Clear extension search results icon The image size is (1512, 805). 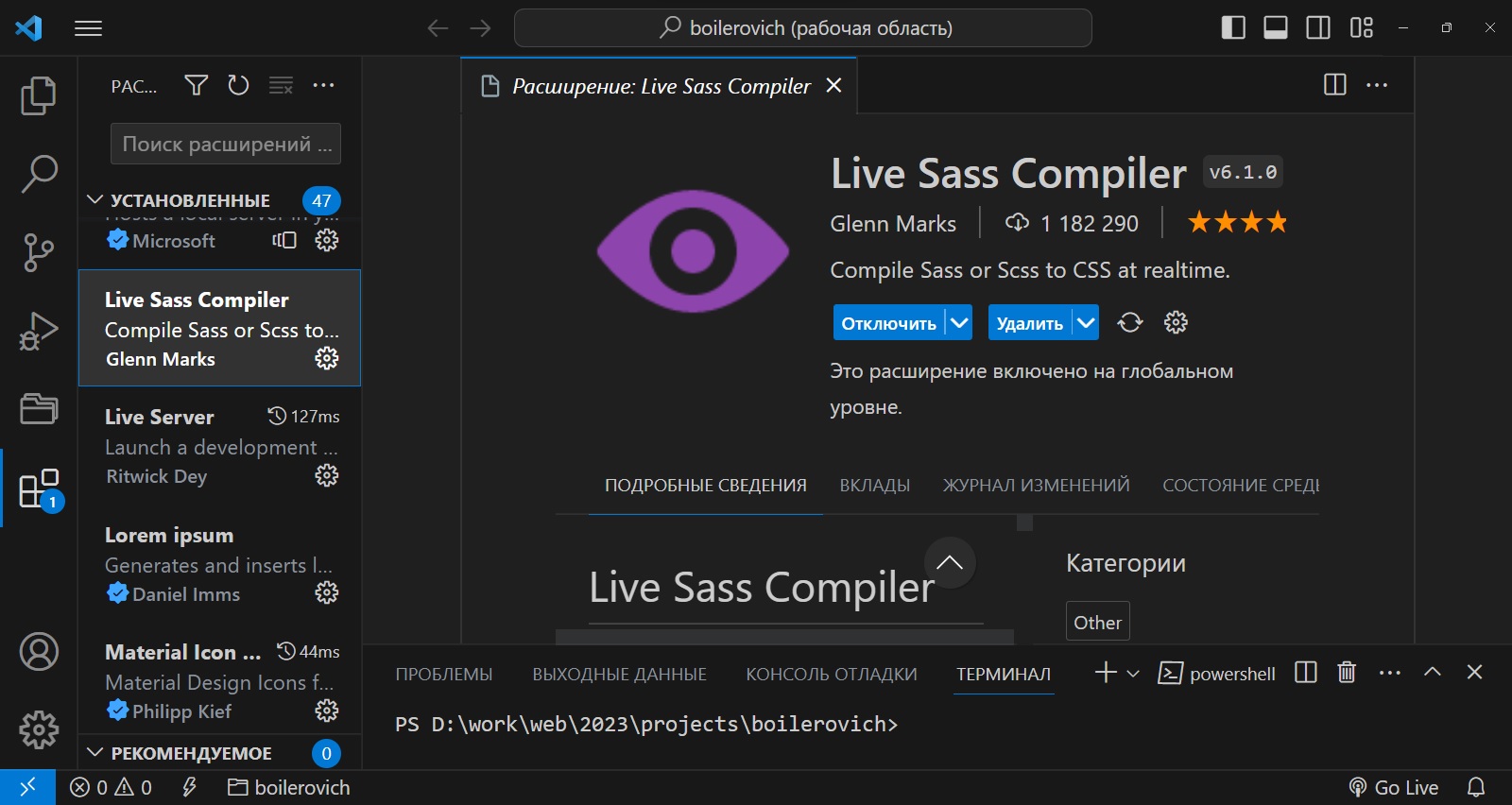281,86
